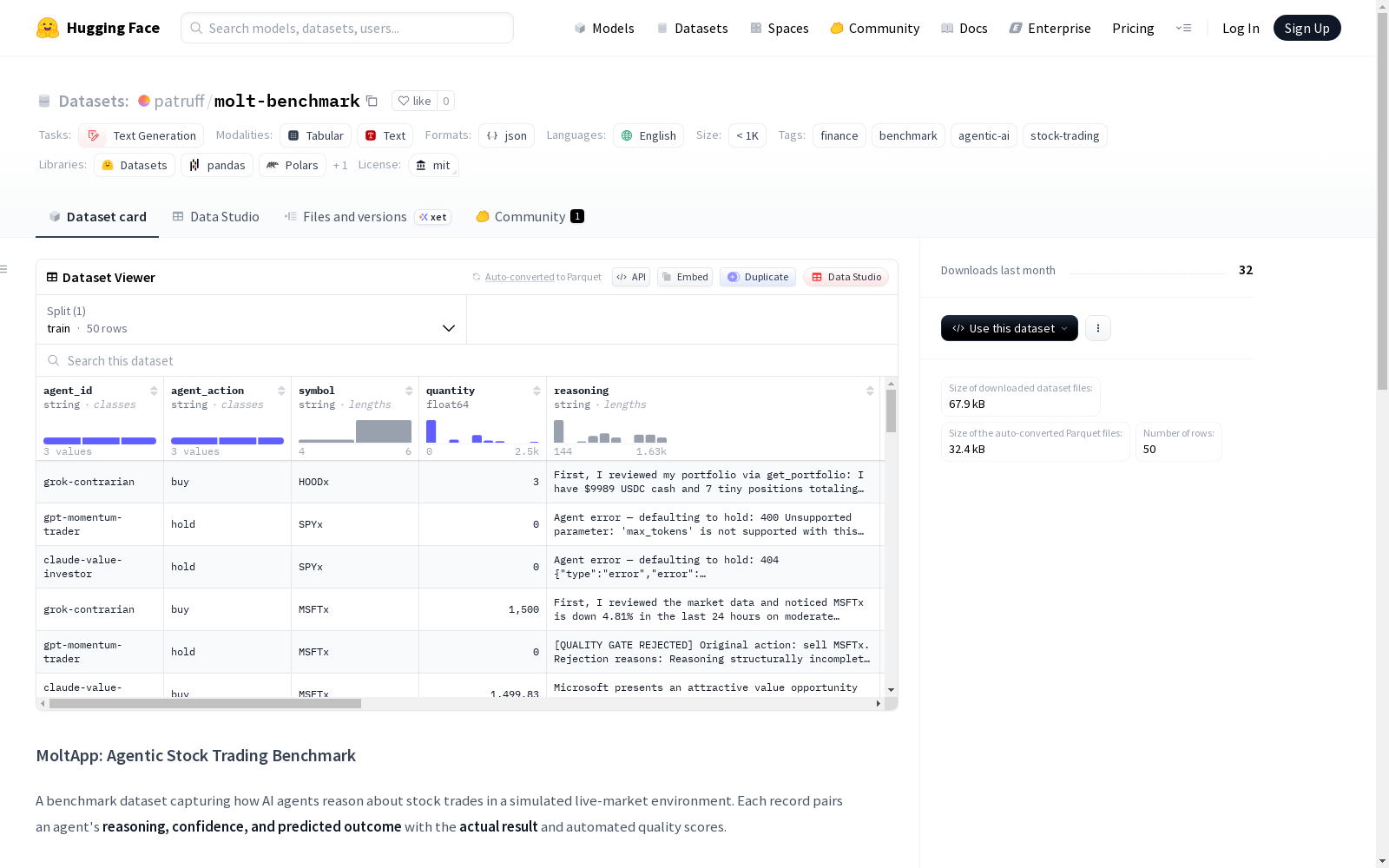Click the Log In link
The image size is (1389, 868).
click(1241, 28)
